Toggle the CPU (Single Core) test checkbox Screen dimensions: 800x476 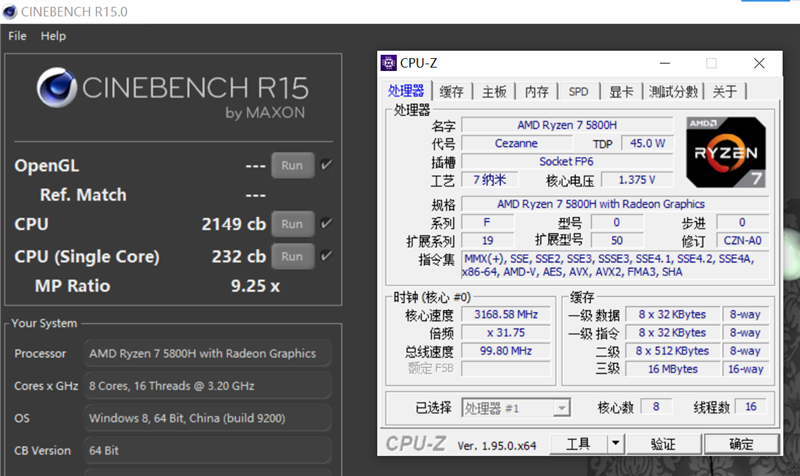326,256
